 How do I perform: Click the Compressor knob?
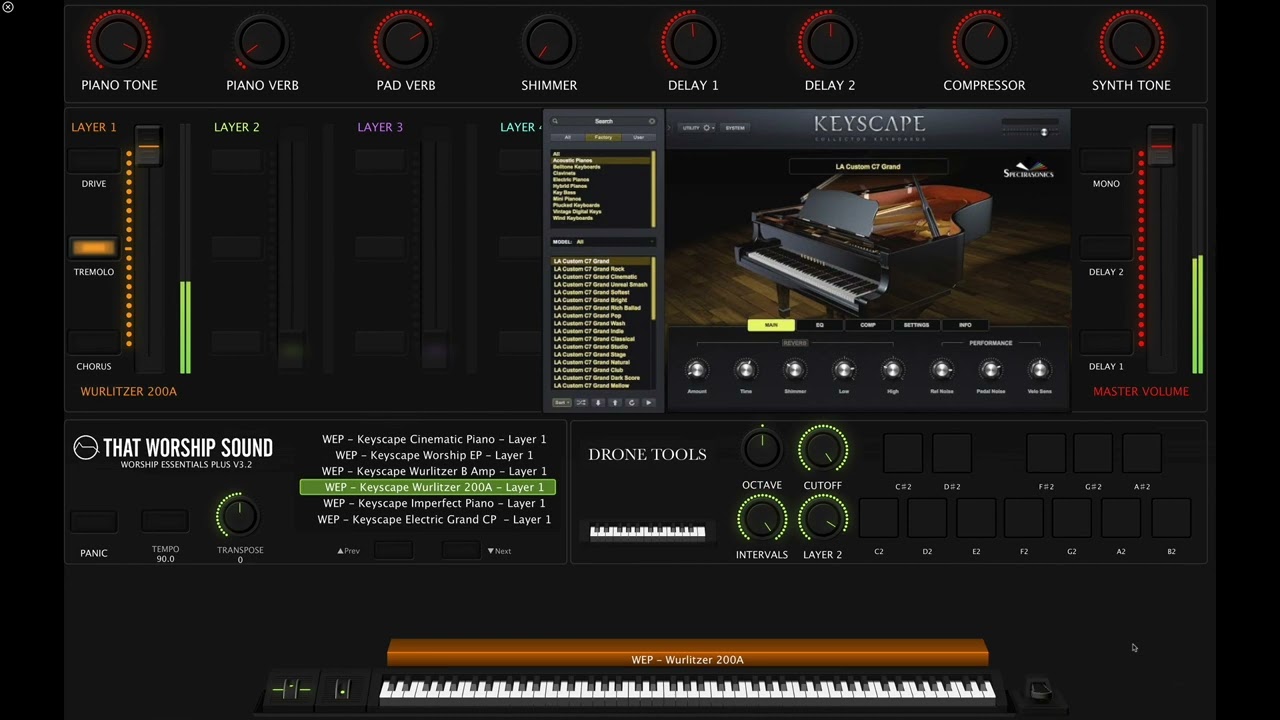click(984, 42)
